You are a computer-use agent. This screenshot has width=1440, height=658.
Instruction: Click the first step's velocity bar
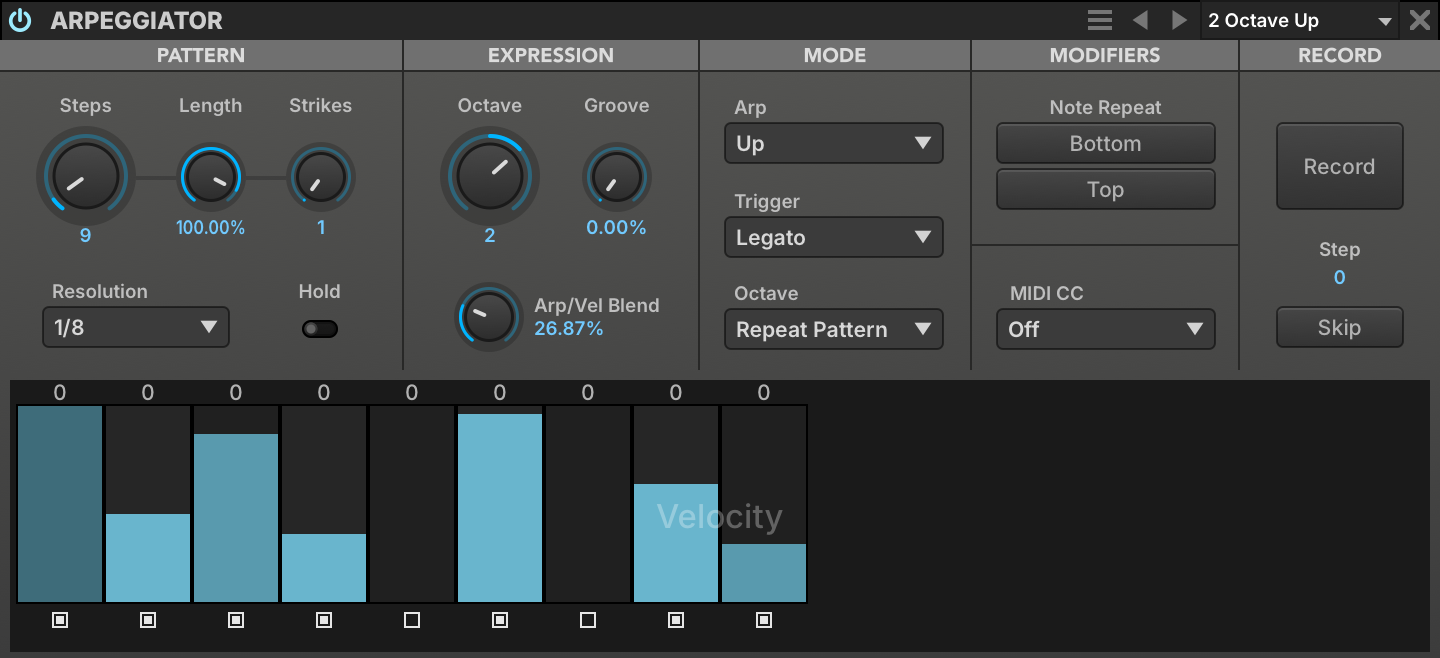point(60,504)
